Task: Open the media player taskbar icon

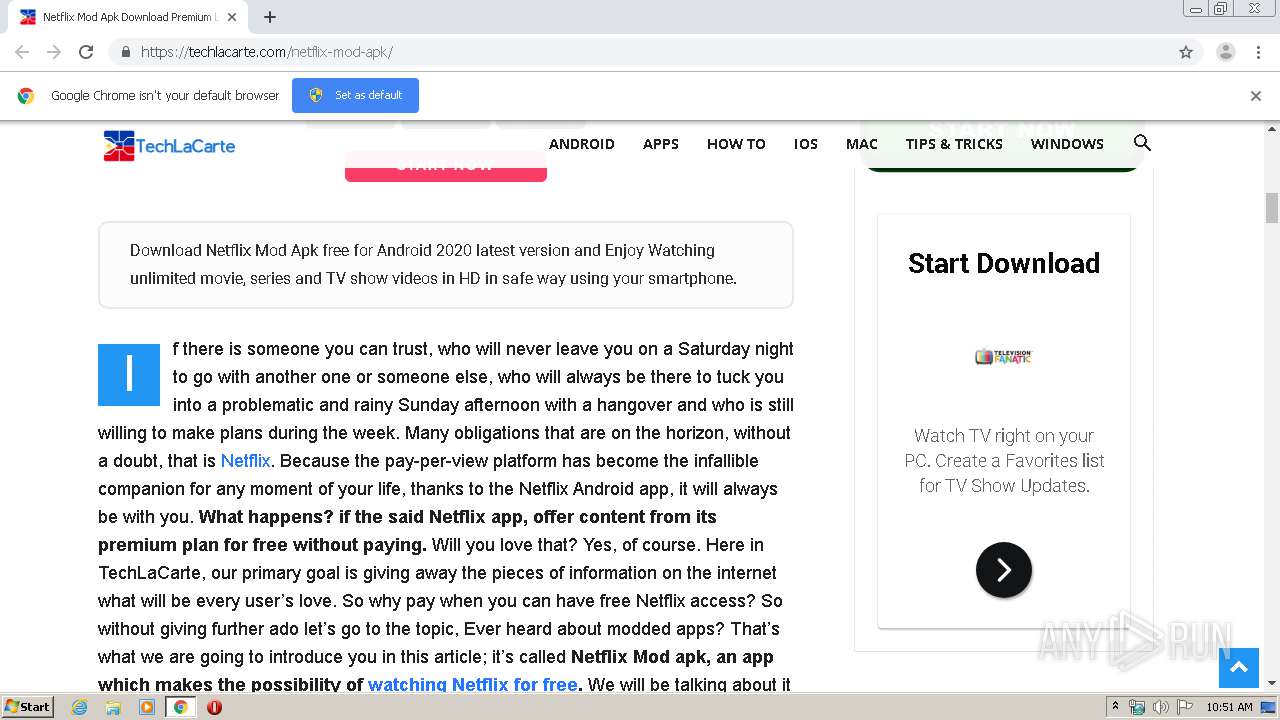Action: pyautogui.click(x=147, y=707)
